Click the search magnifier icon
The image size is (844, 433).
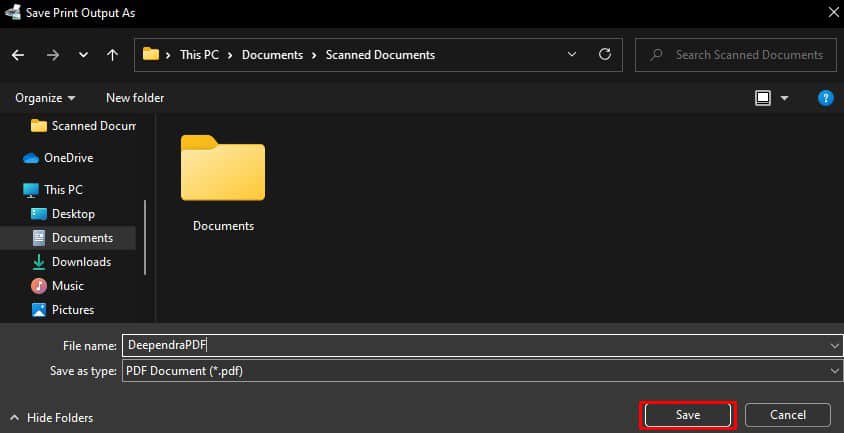(656, 54)
